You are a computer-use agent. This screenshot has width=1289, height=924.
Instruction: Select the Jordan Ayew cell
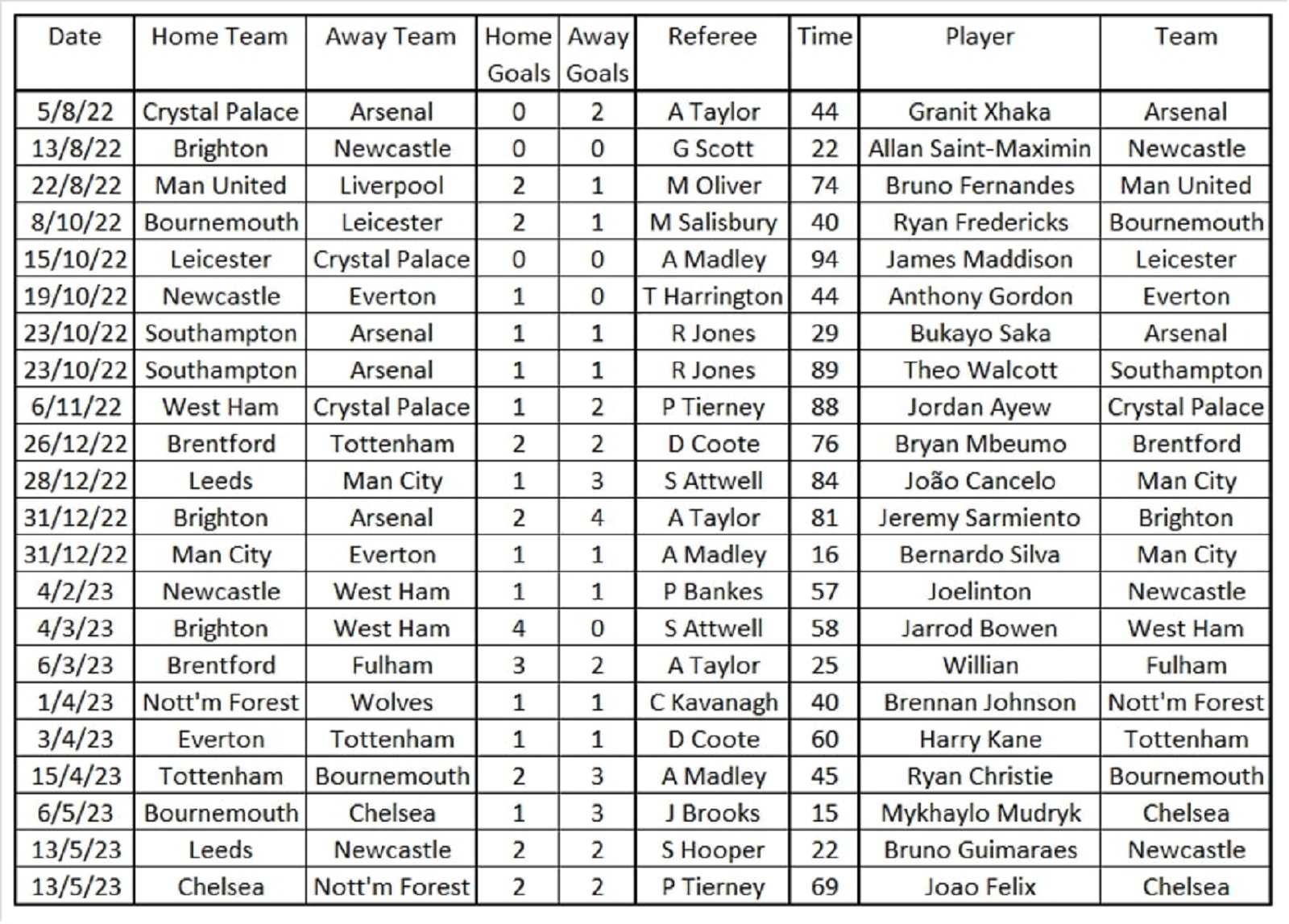coord(980,407)
